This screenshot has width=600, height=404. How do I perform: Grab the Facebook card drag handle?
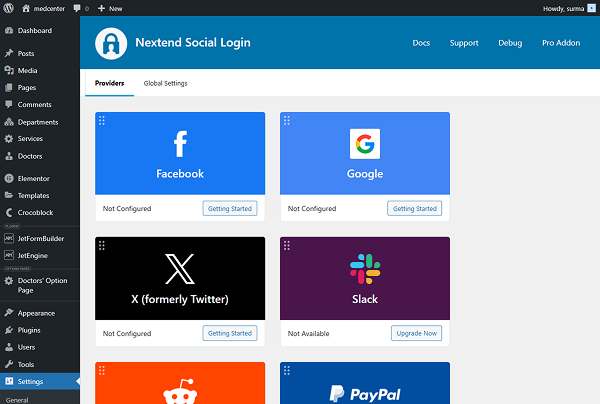click(x=102, y=121)
